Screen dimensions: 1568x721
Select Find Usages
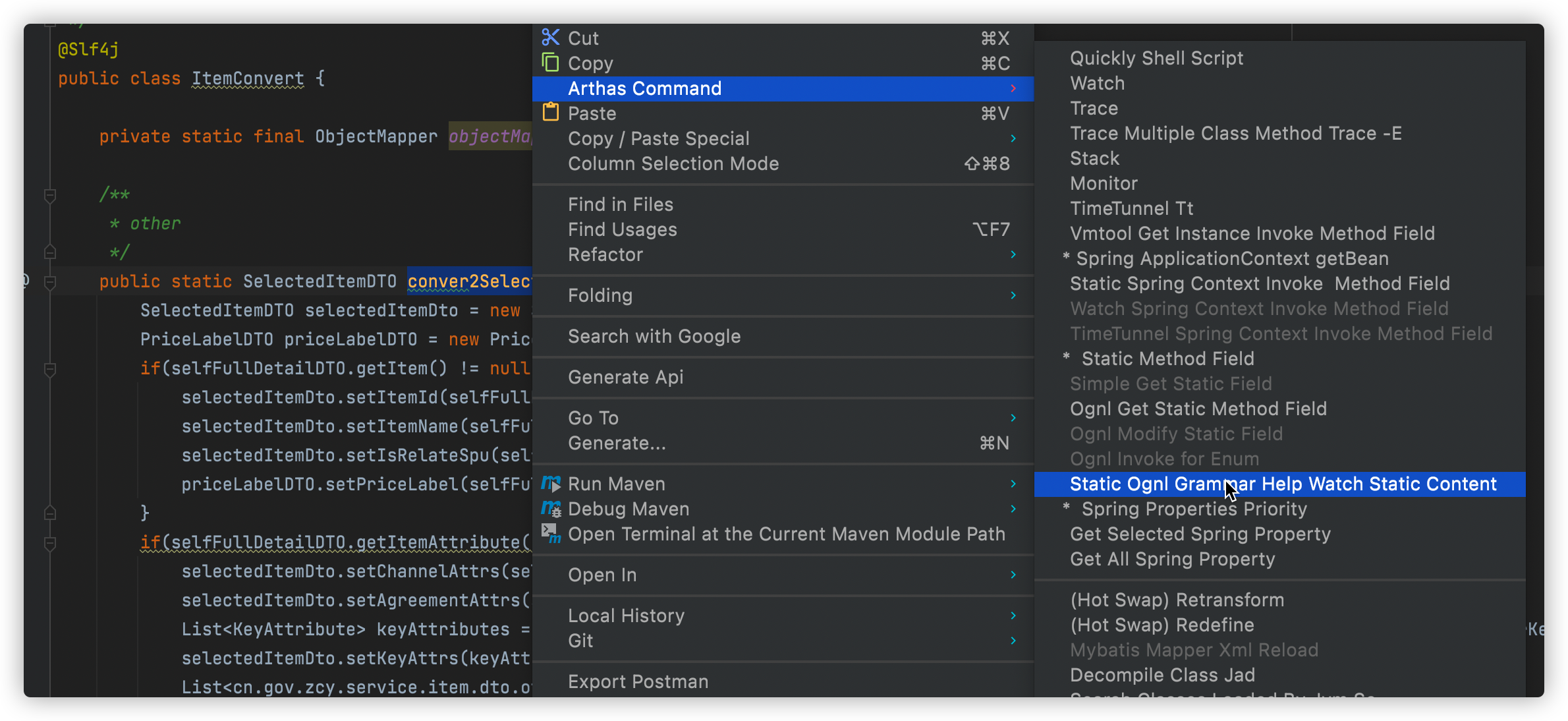[783, 229]
